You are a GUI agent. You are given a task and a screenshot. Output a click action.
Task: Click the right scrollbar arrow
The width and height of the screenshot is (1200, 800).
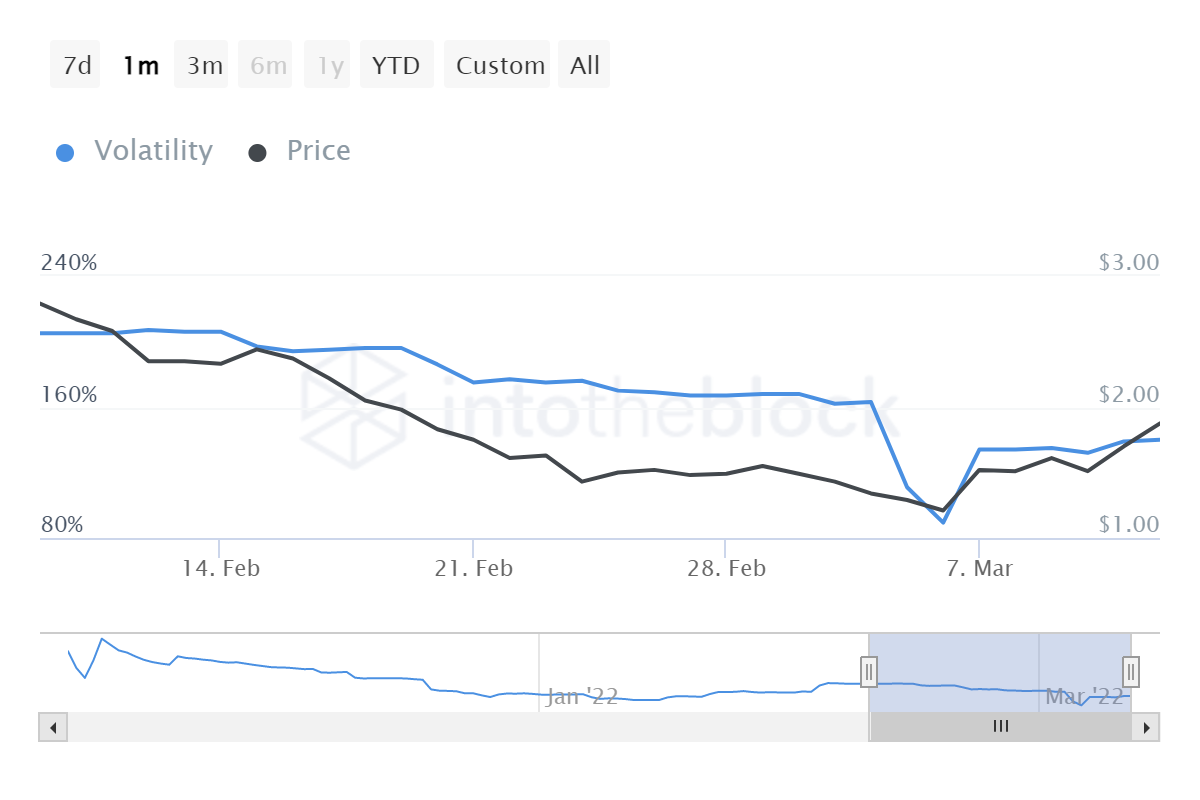coord(1146,726)
